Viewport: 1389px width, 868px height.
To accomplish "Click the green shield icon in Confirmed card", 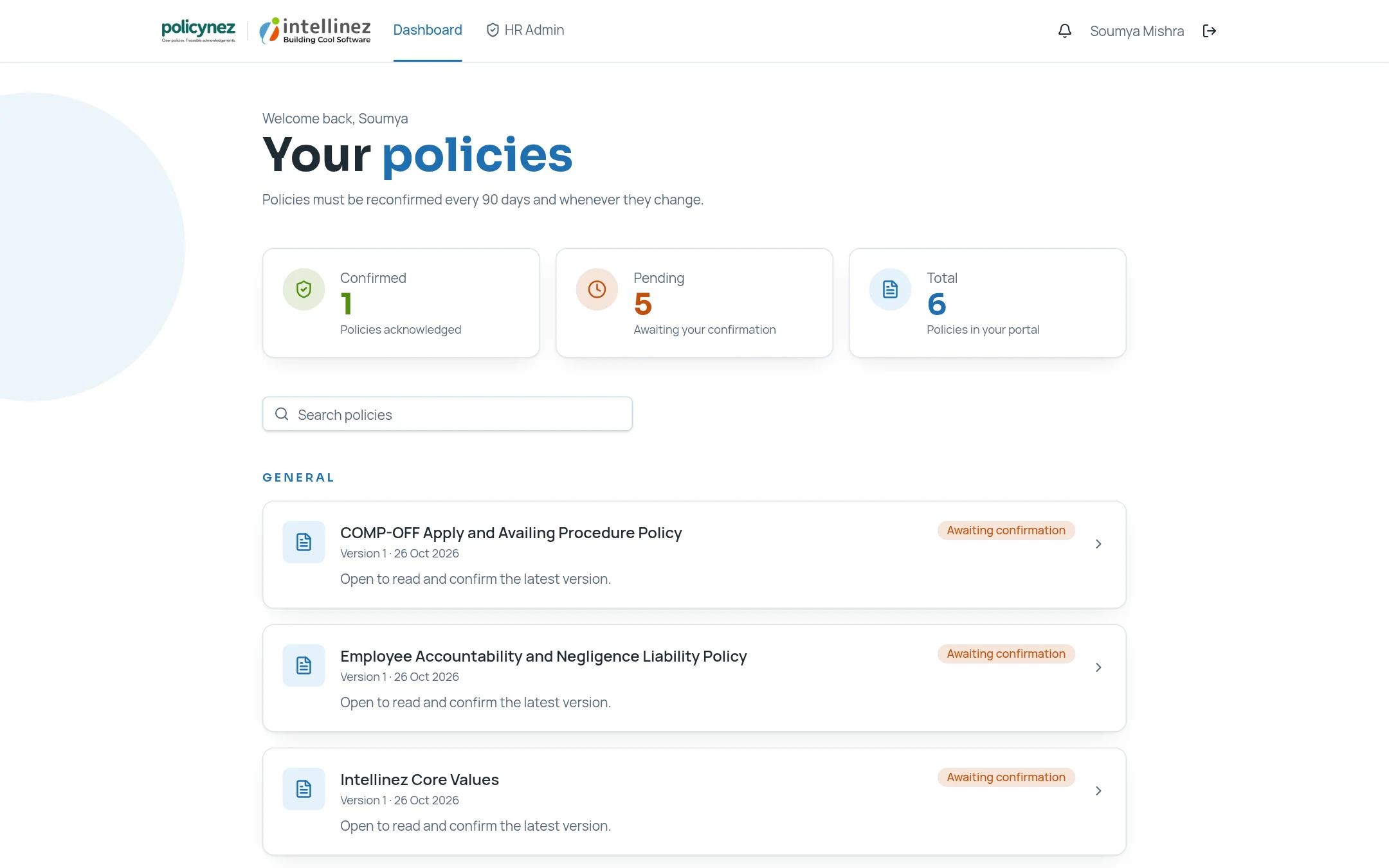I will [304, 289].
